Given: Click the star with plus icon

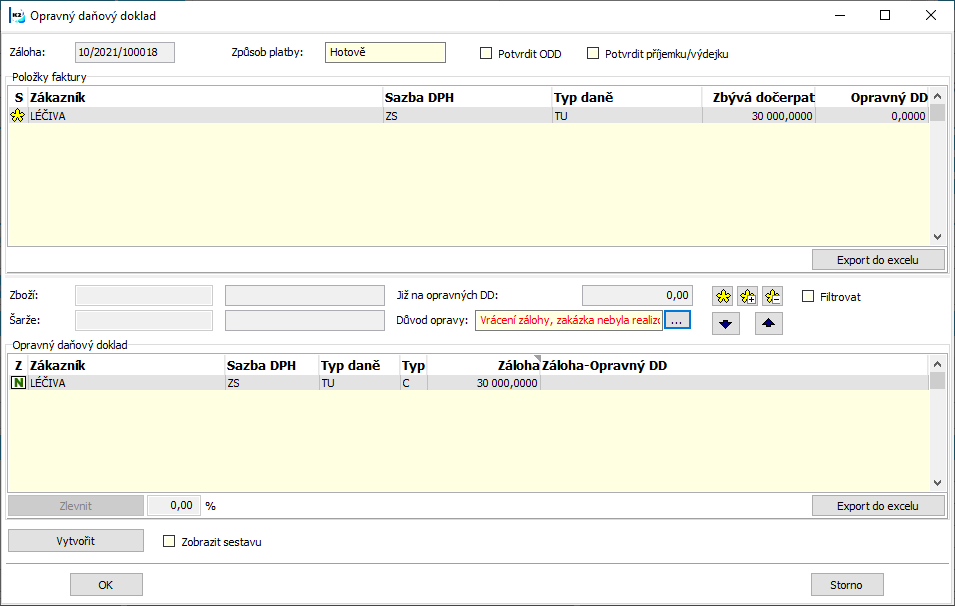Looking at the screenshot, I should pyautogui.click(x=747, y=297).
